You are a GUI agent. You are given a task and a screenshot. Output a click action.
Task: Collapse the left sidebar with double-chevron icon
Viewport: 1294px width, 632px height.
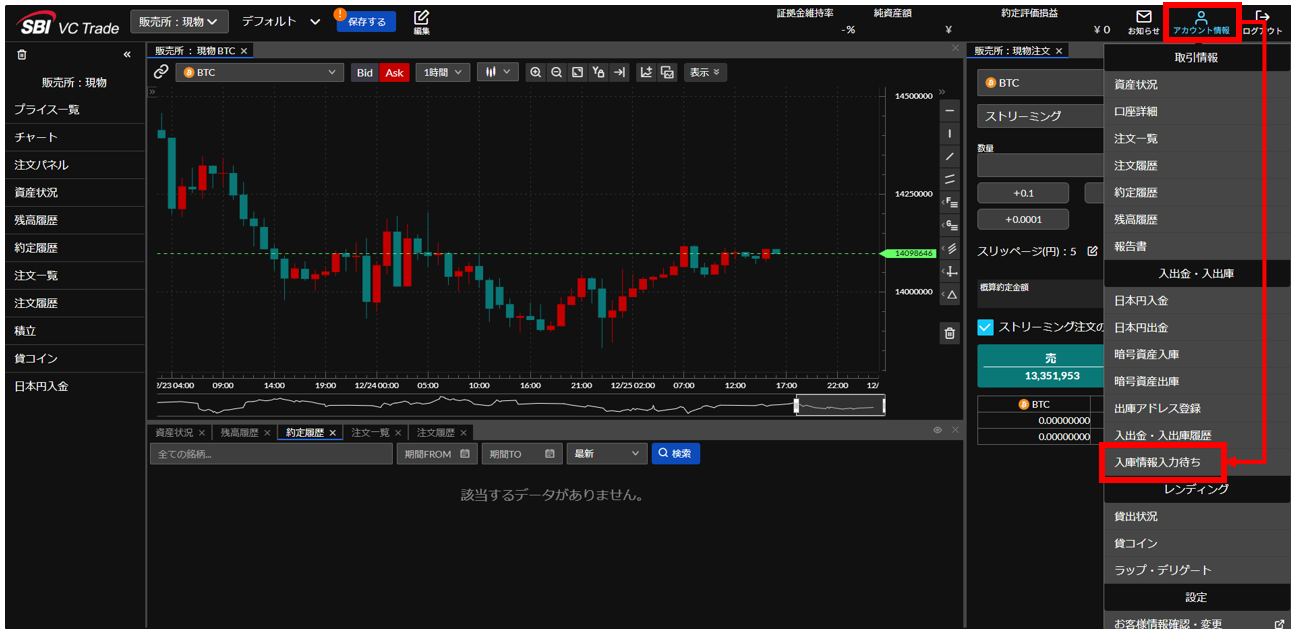127,55
